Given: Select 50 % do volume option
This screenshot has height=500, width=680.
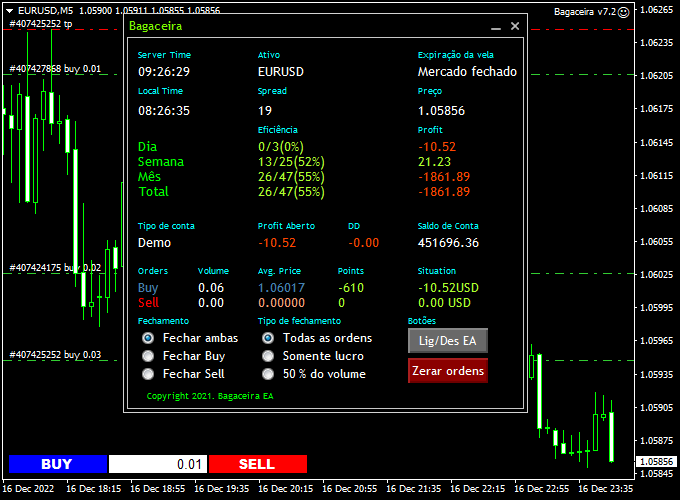Looking at the screenshot, I should (268, 374).
